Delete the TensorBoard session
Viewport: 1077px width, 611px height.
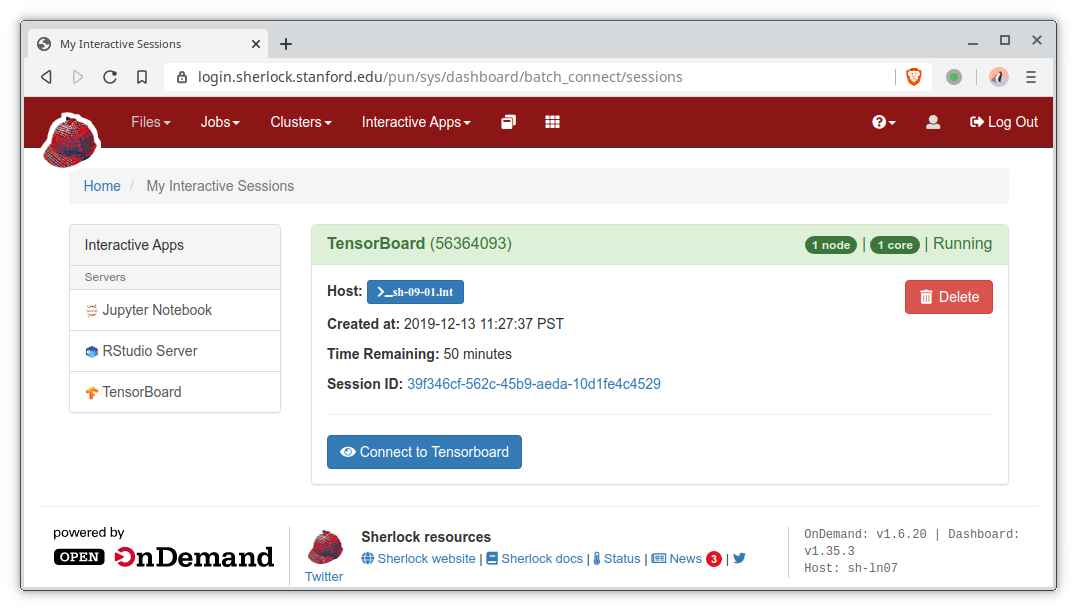point(949,297)
